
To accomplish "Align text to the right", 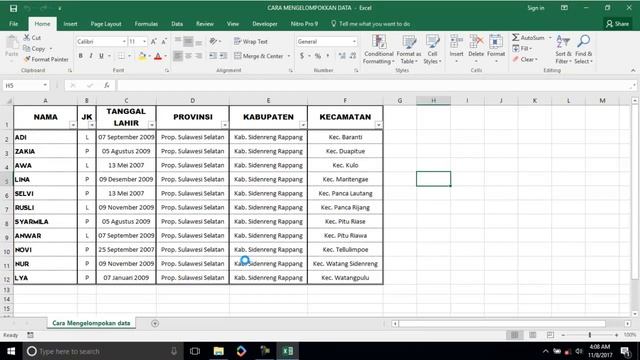I will pos(198,56).
